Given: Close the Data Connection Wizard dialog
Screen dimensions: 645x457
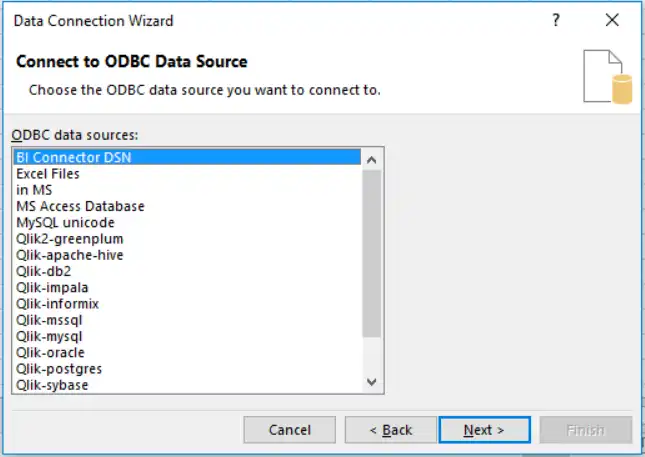Looking at the screenshot, I should tap(612, 20).
